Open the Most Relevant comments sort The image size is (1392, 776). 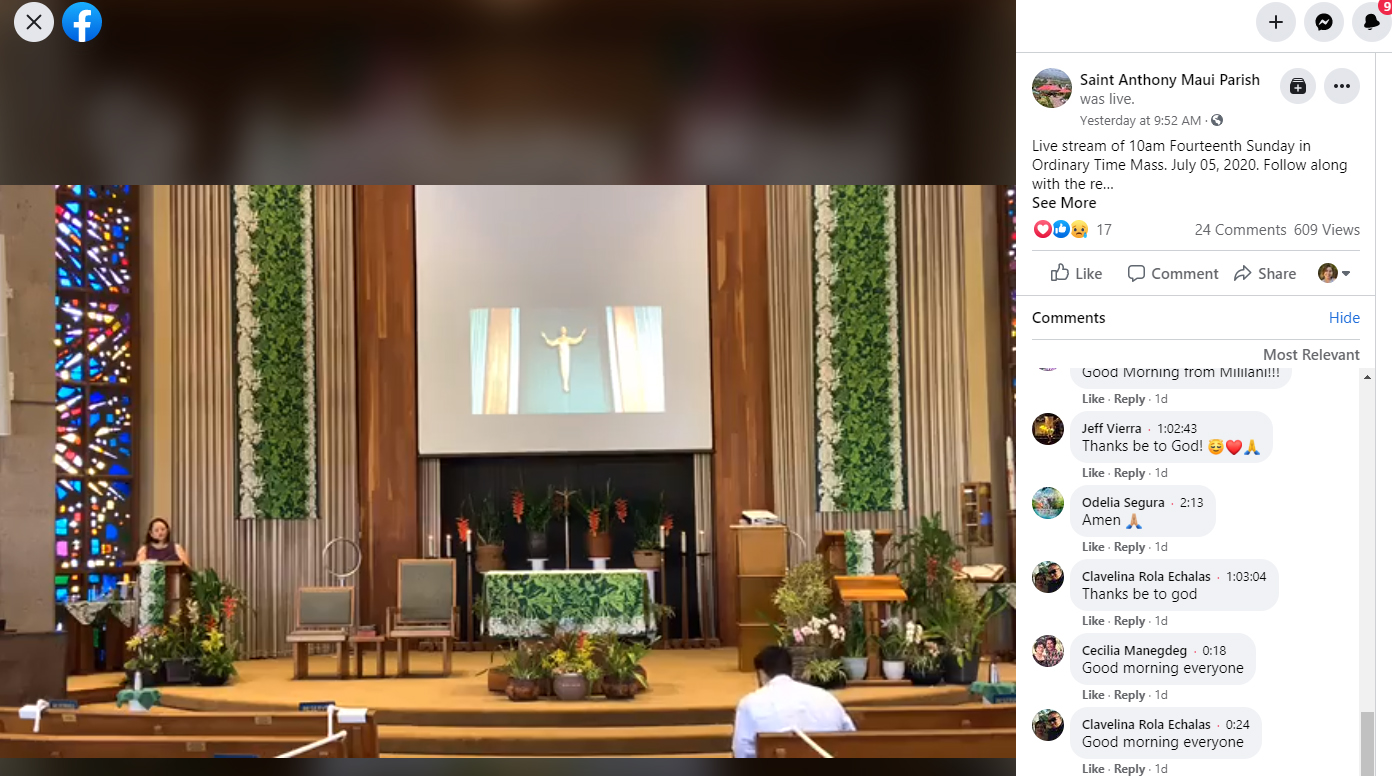[x=1311, y=355]
